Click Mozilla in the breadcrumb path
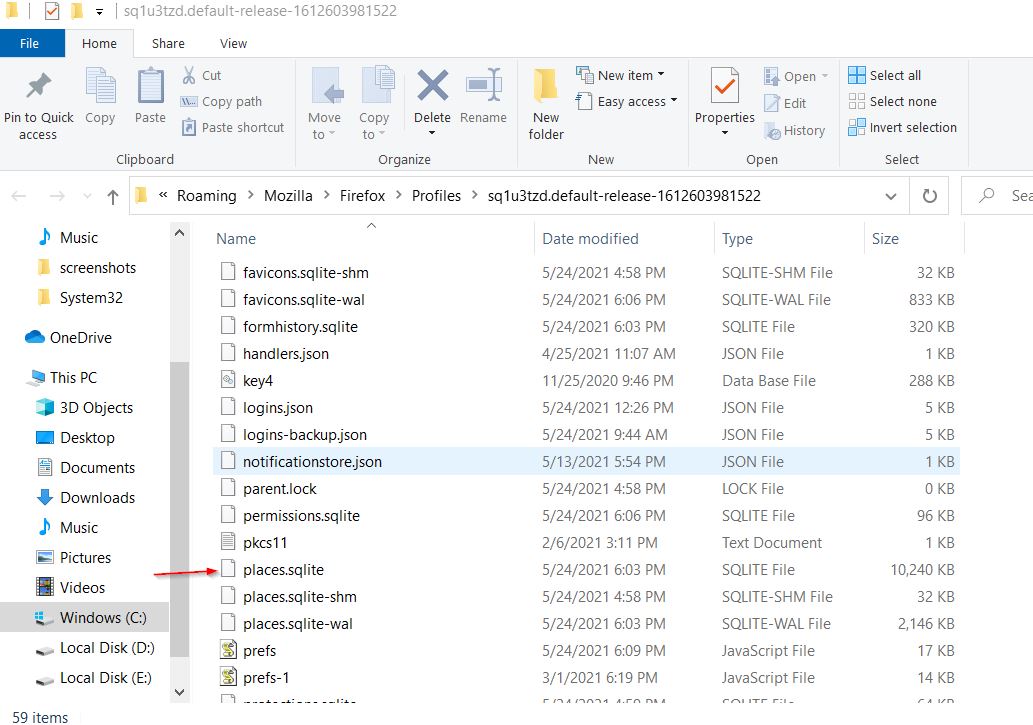 (x=289, y=196)
